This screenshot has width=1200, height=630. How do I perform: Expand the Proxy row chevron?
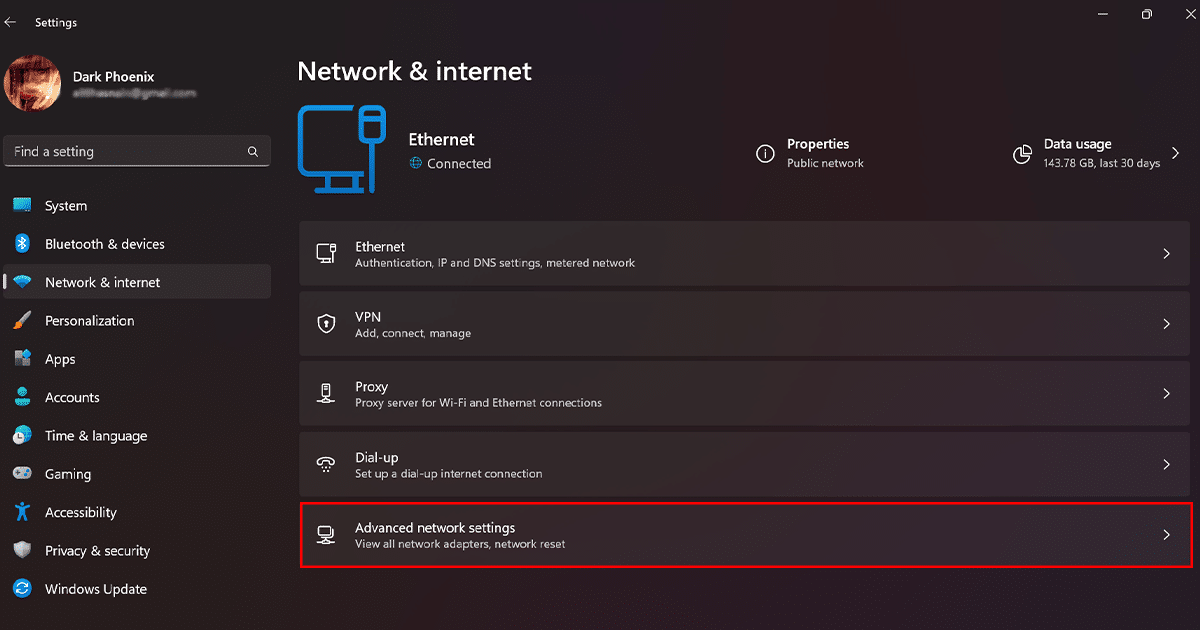(1166, 394)
